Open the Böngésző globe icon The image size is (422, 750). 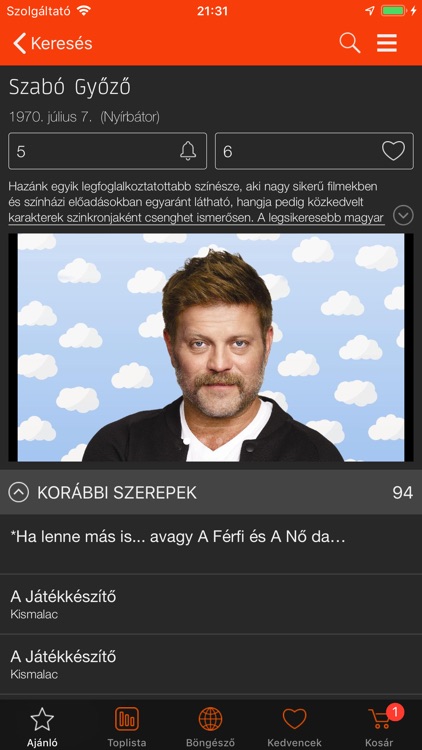pos(211,726)
